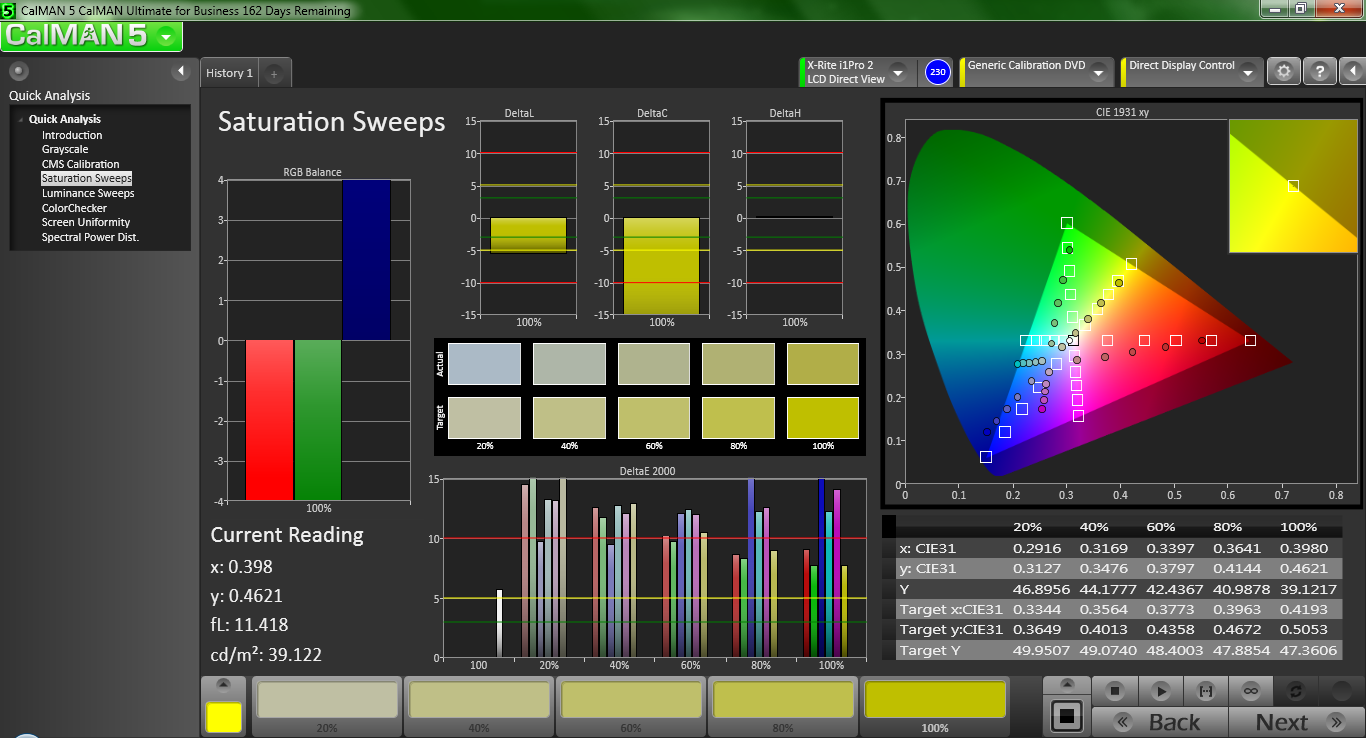
Task: Collapse the left Quick Analysis sidebar arrow
Action: [181, 71]
